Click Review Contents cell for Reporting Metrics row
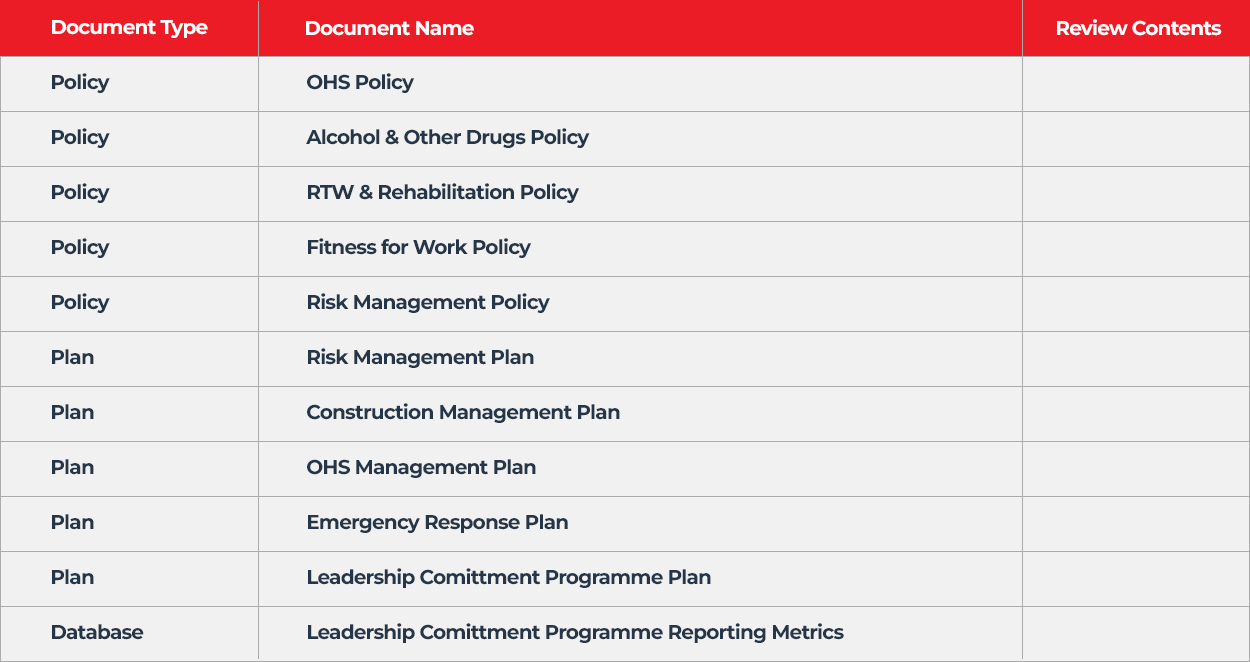This screenshot has height=662, width=1250. point(1136,633)
